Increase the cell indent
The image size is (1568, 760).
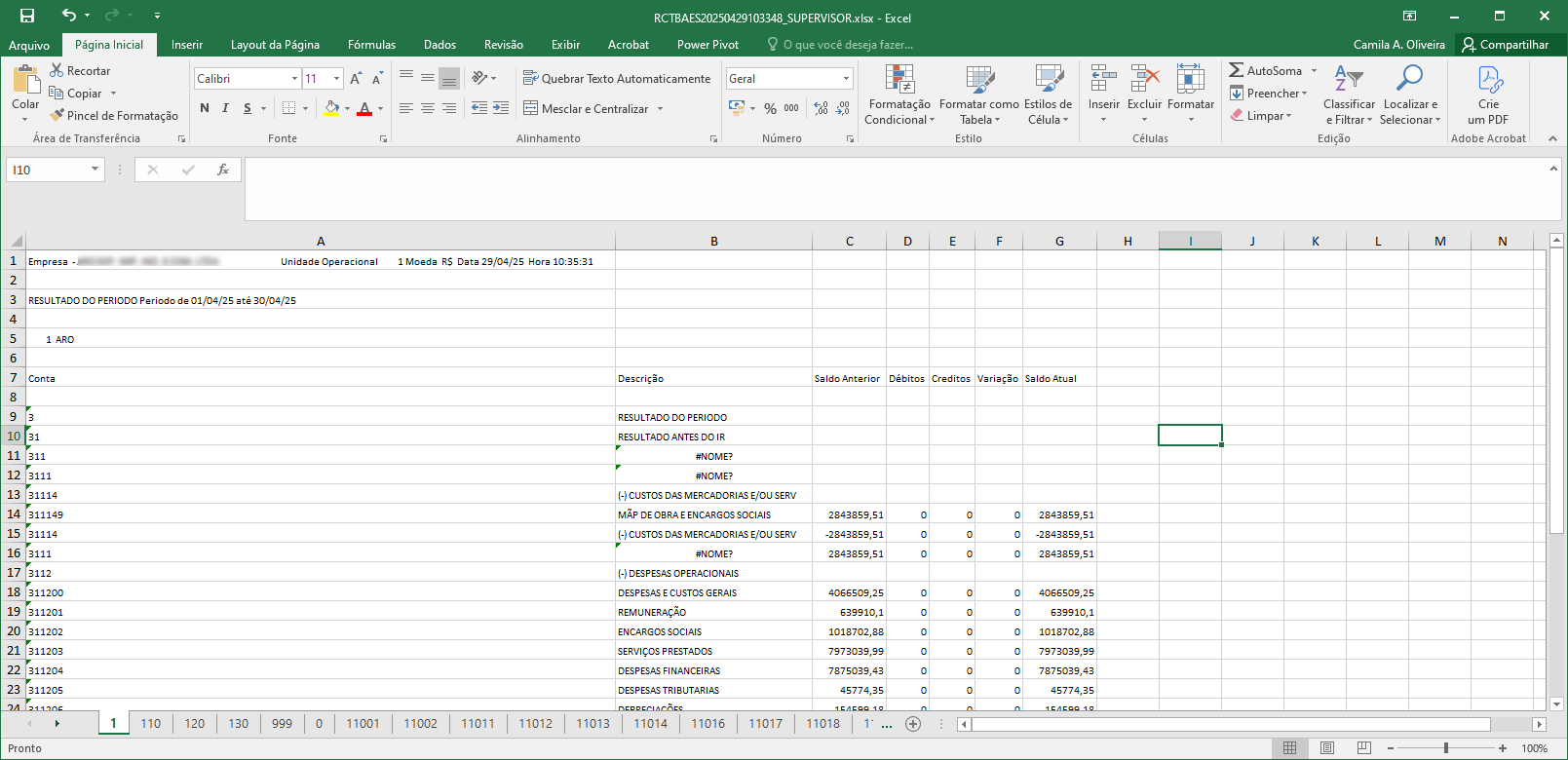point(501,108)
